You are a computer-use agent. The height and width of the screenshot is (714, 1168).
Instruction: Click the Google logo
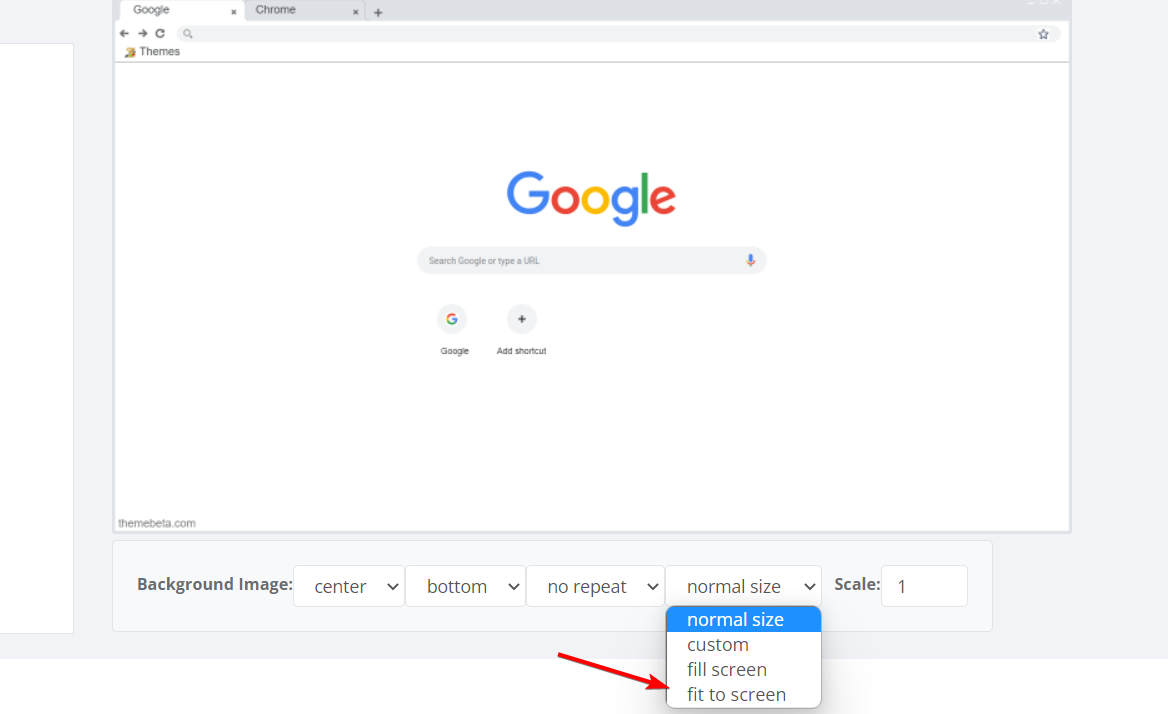(591, 198)
